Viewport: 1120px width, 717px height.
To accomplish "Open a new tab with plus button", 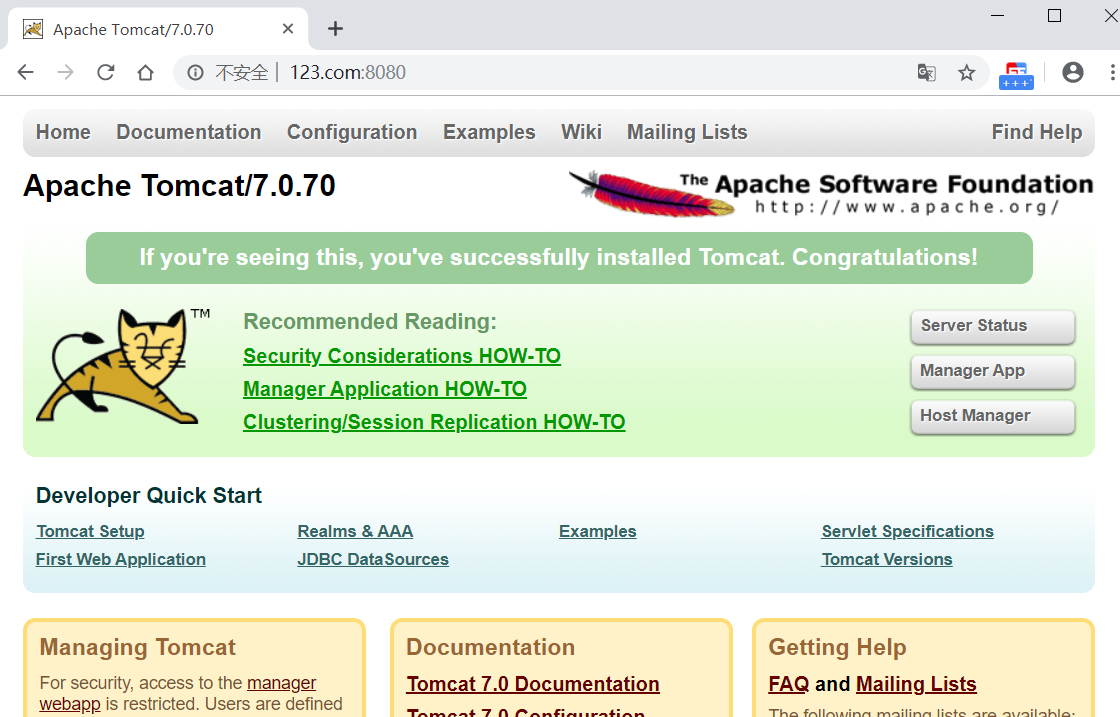I will [x=336, y=29].
